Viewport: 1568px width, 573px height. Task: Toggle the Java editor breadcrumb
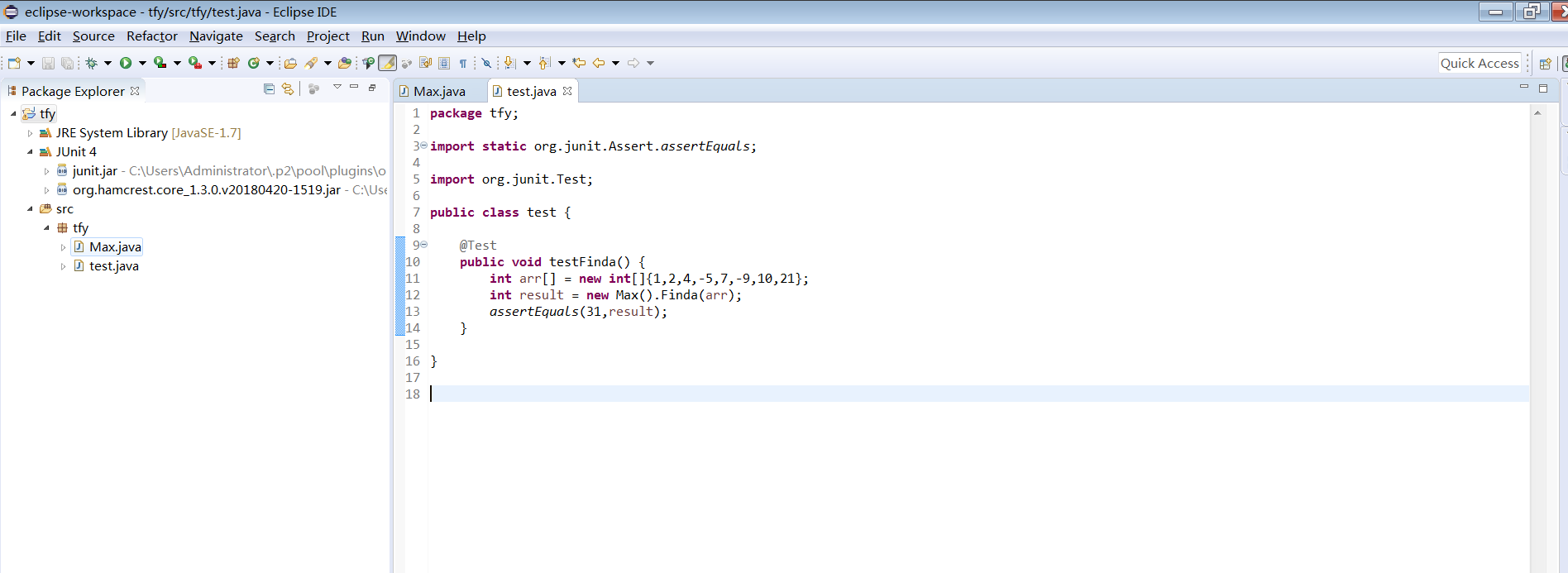[368, 63]
